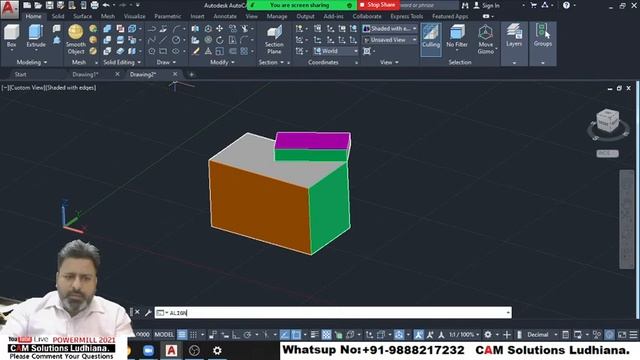Expand the command line history arrow

pos(508,313)
